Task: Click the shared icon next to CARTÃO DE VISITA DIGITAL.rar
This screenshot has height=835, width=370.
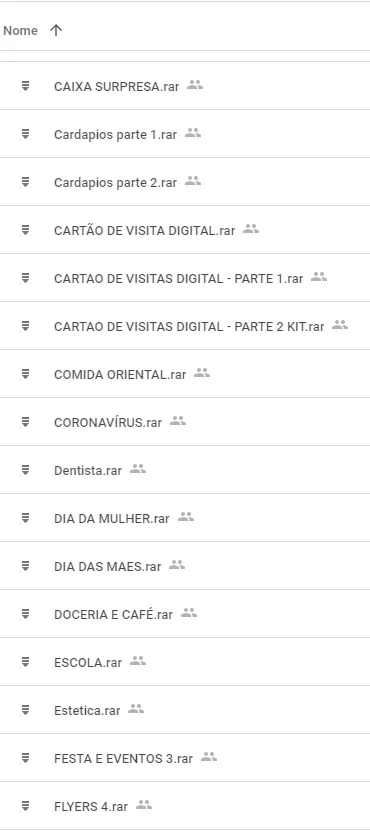Action: pos(251,229)
